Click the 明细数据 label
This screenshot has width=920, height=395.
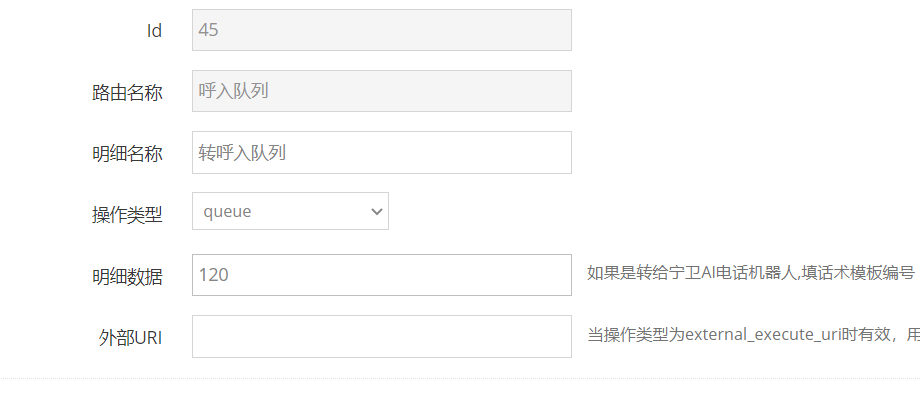[x=127, y=276]
